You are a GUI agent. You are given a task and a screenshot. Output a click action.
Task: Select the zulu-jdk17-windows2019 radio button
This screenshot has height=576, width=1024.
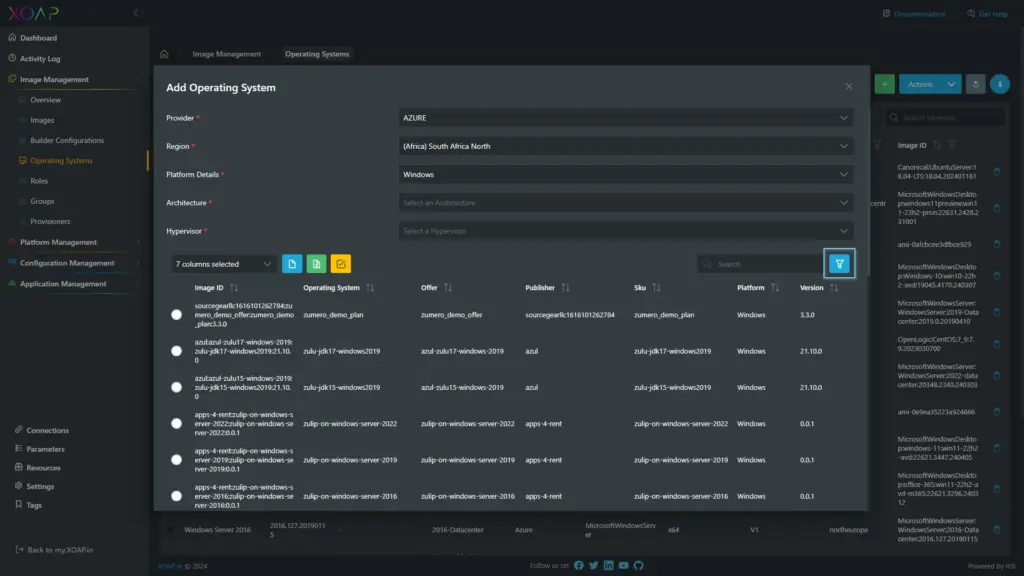176,351
